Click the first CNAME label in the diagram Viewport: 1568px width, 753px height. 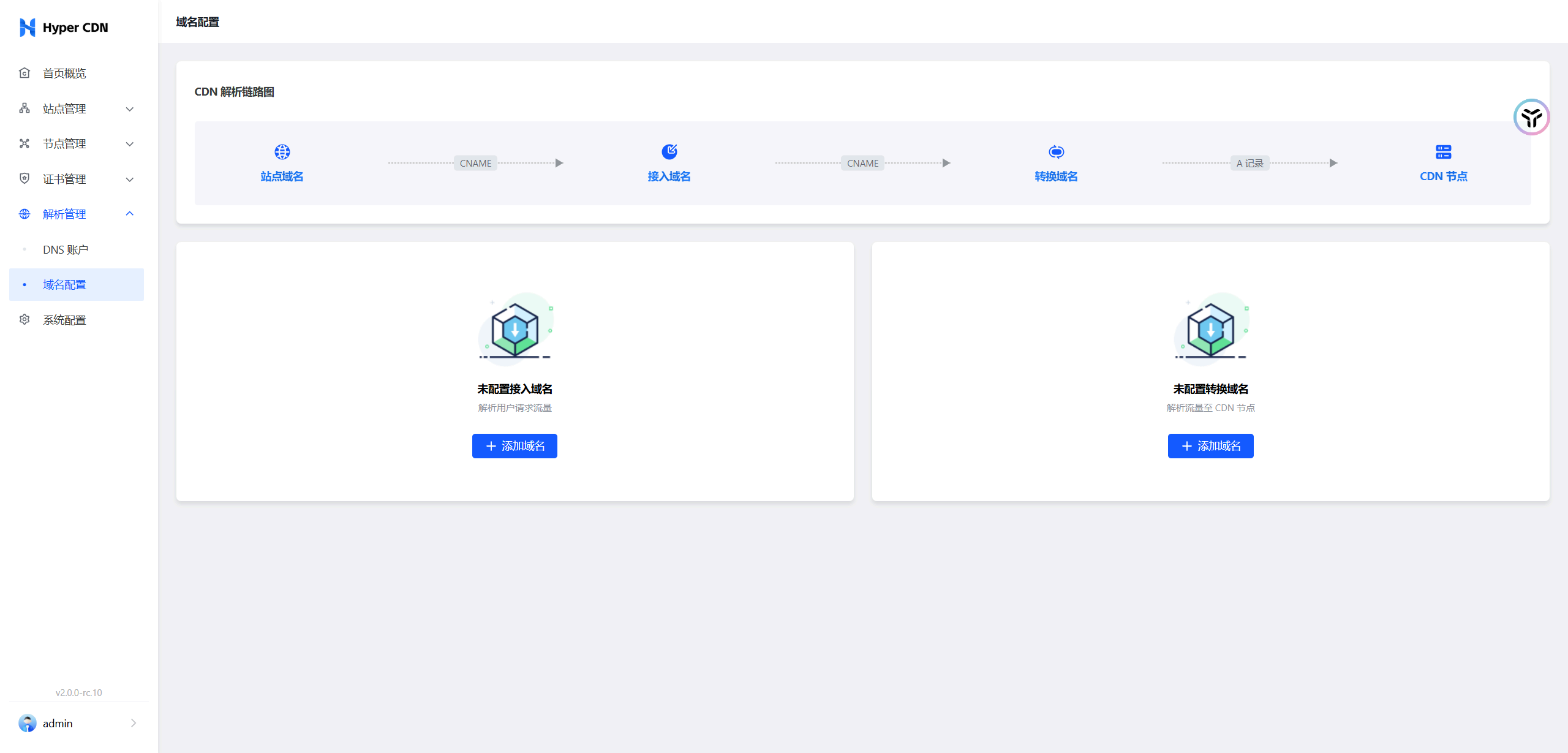[475, 163]
